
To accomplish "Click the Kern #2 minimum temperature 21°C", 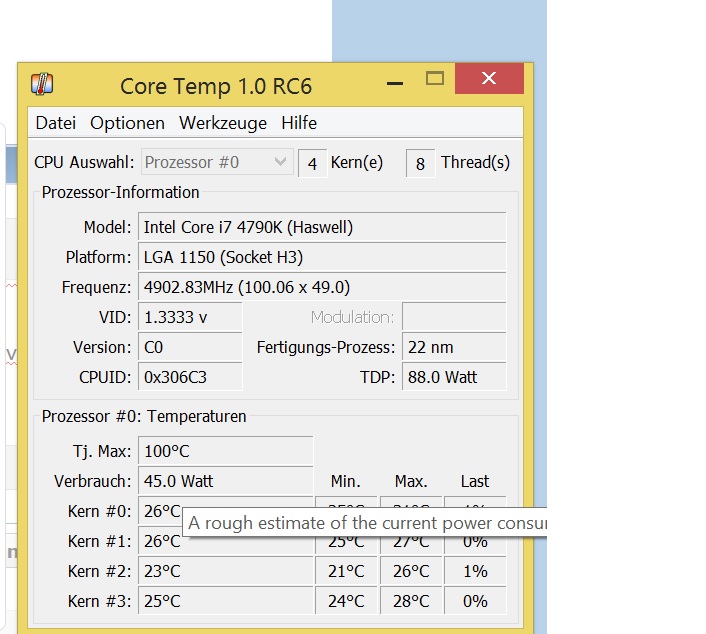I will click(x=346, y=571).
